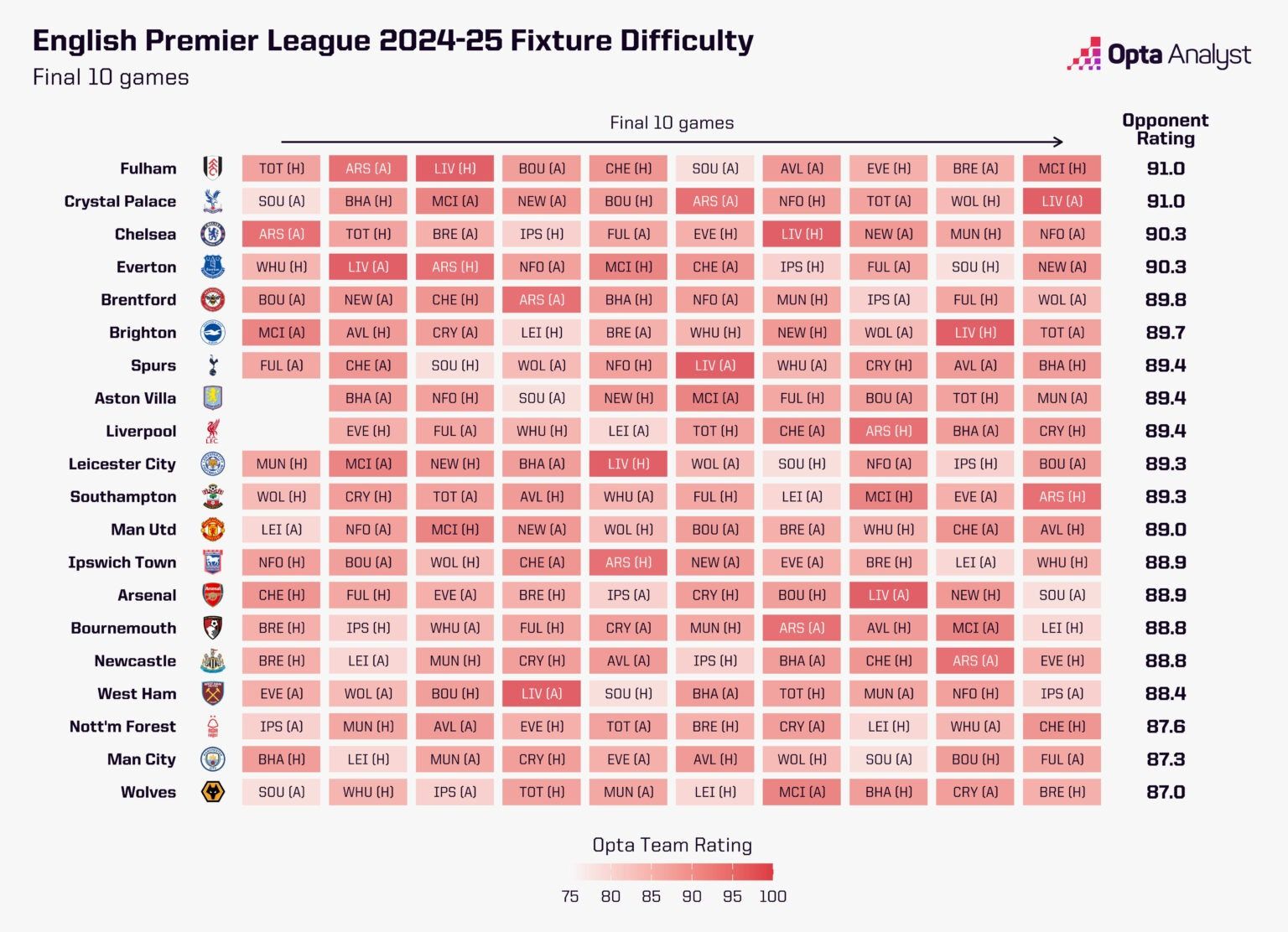Click the West Ham club crest
Viewport: 1288px width, 932px height.
tap(213, 694)
